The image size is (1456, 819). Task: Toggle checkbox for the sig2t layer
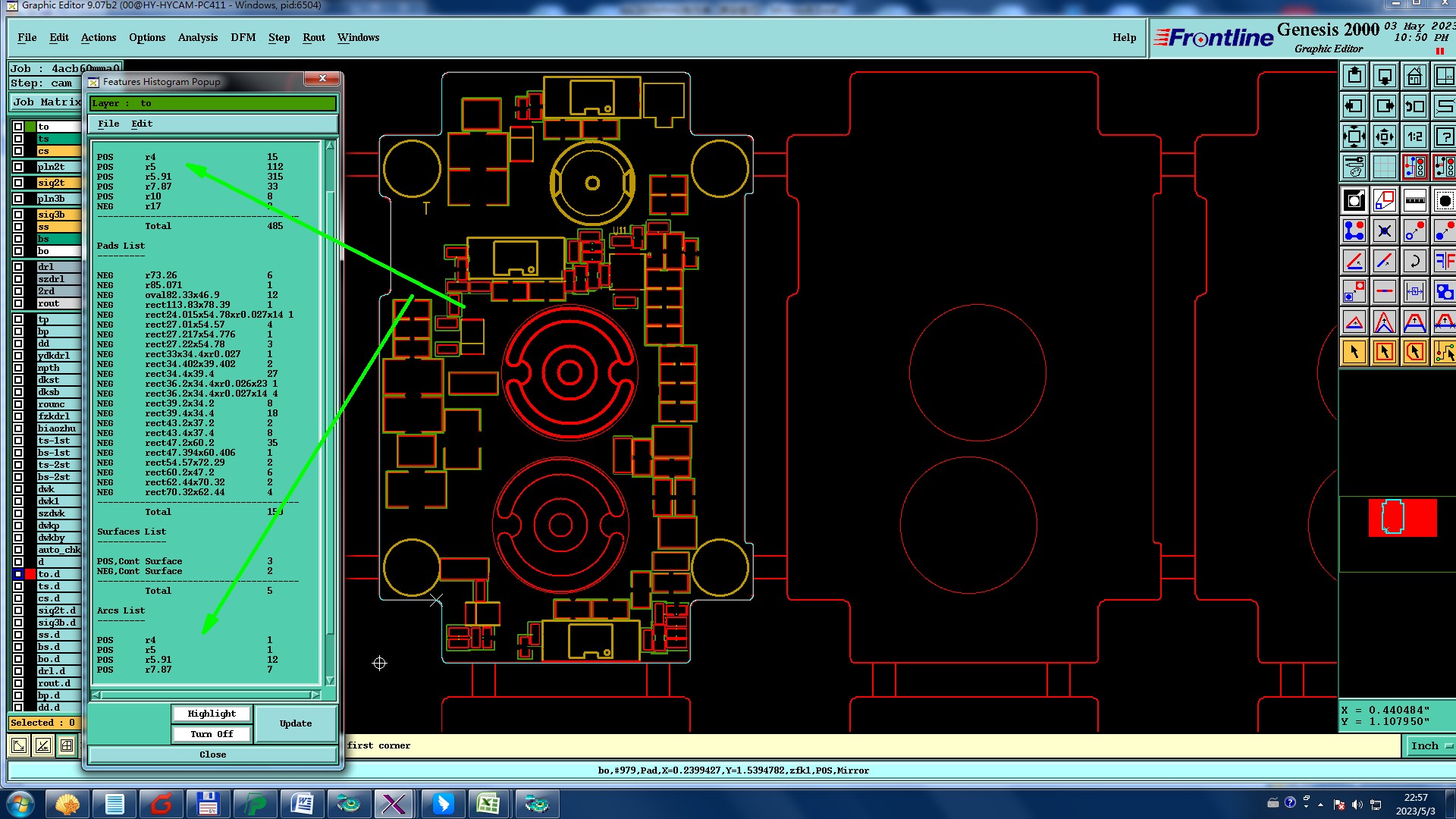pyautogui.click(x=18, y=183)
